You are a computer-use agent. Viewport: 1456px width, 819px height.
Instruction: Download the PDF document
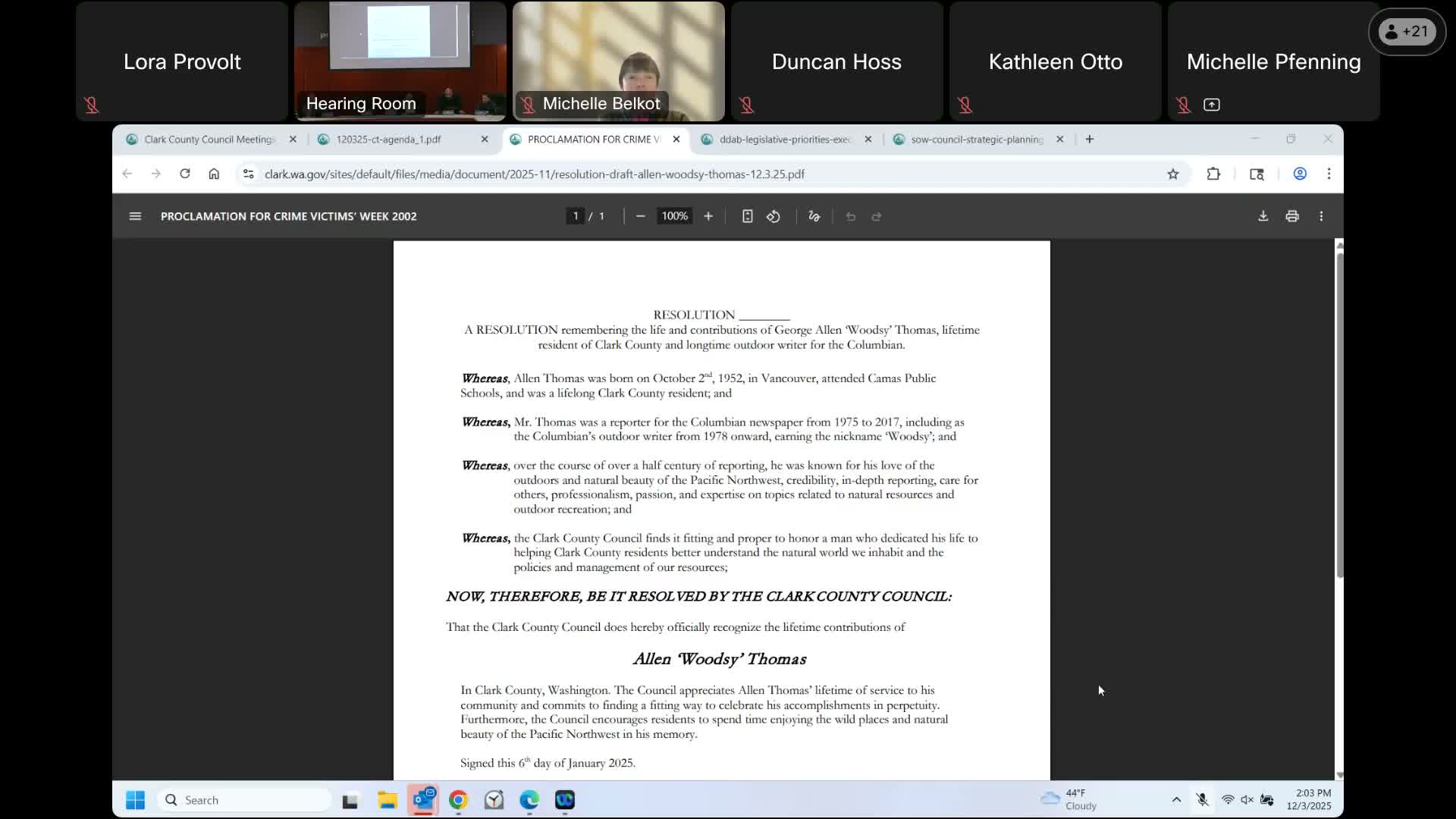pyautogui.click(x=1263, y=216)
